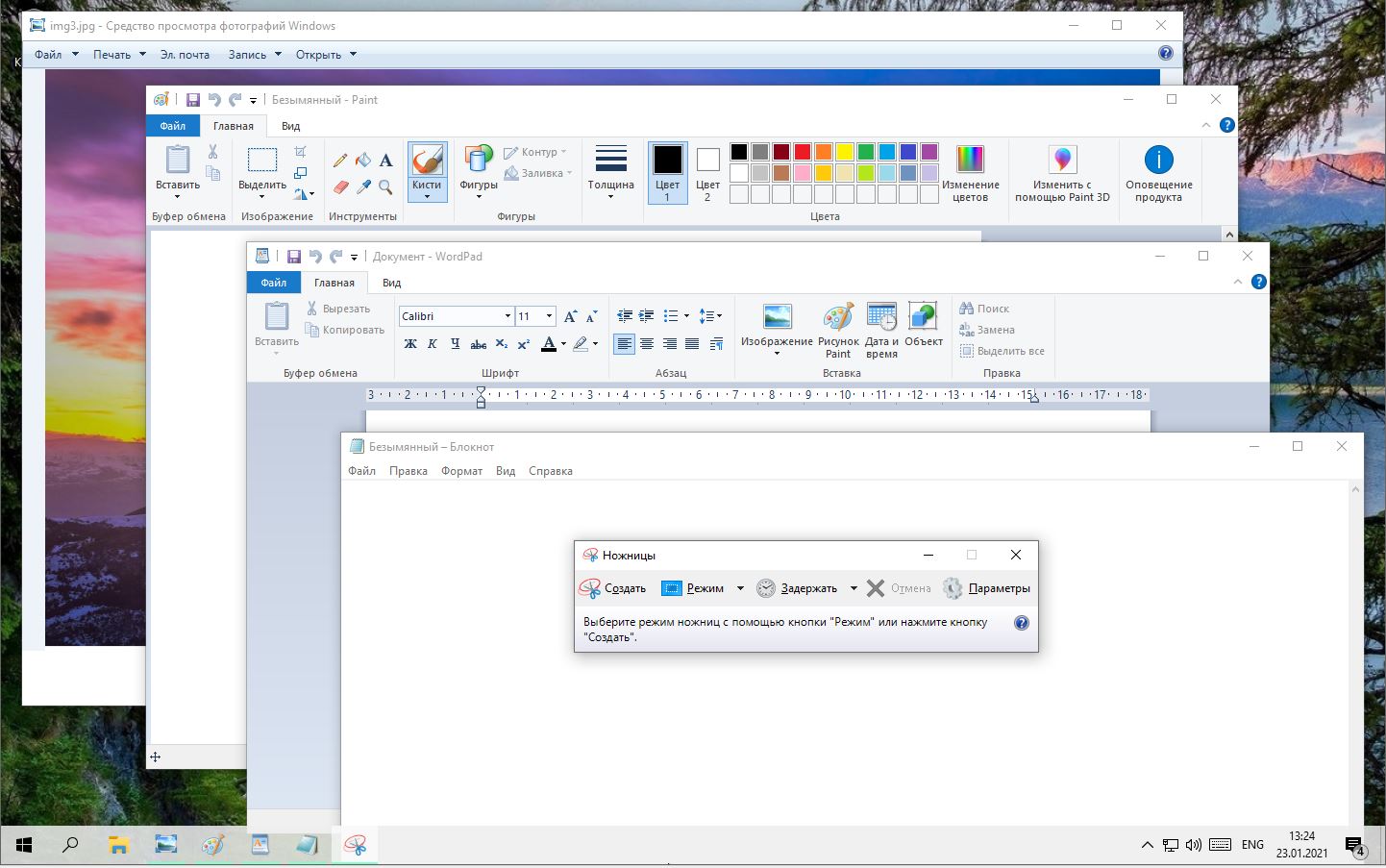Image resolution: width=1386 pixels, height=868 pixels.
Task: Select the Fill with color bucket tool
Action: pyautogui.click(x=362, y=161)
